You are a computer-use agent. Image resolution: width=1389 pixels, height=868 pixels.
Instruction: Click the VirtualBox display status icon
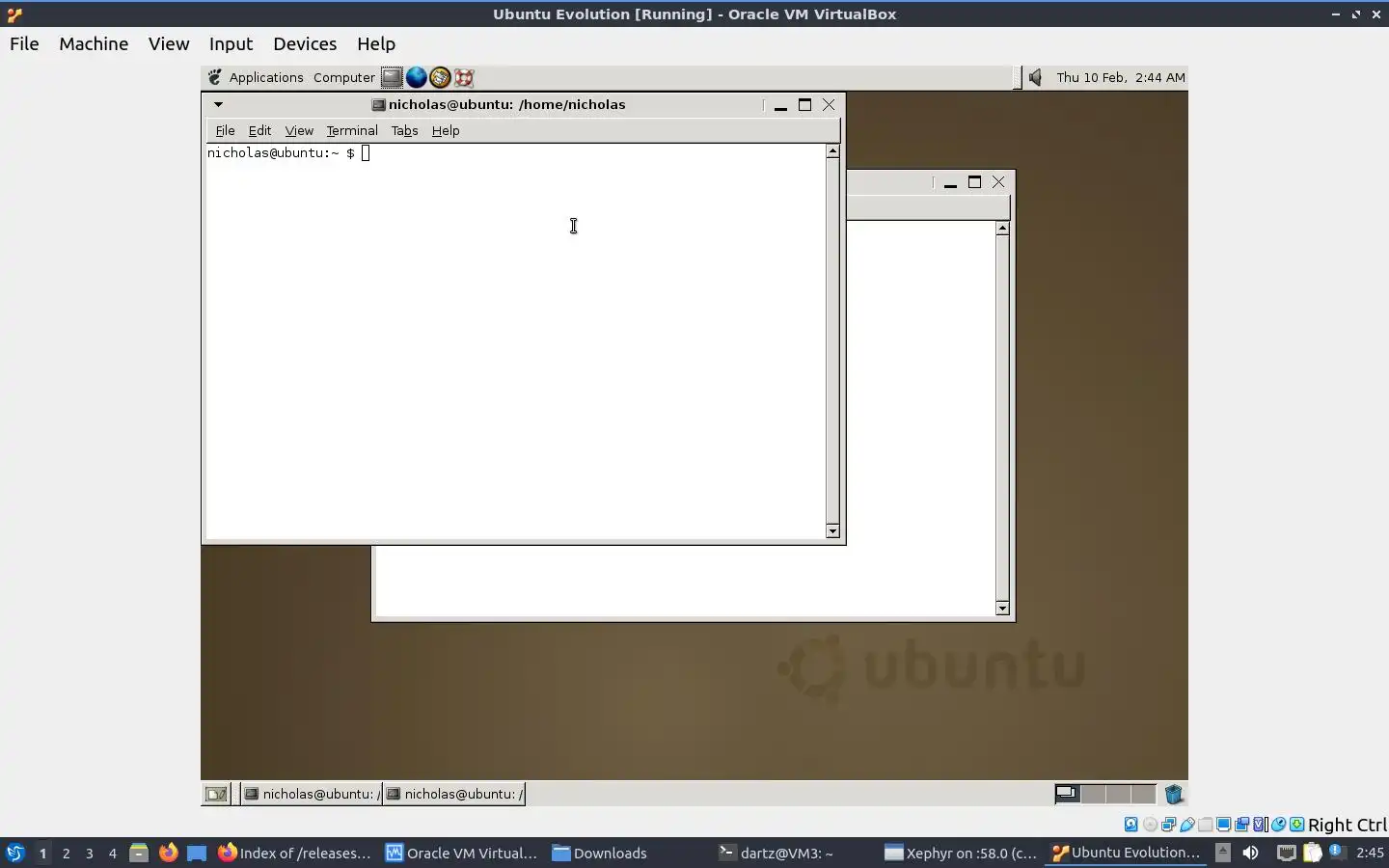pos(1223,825)
